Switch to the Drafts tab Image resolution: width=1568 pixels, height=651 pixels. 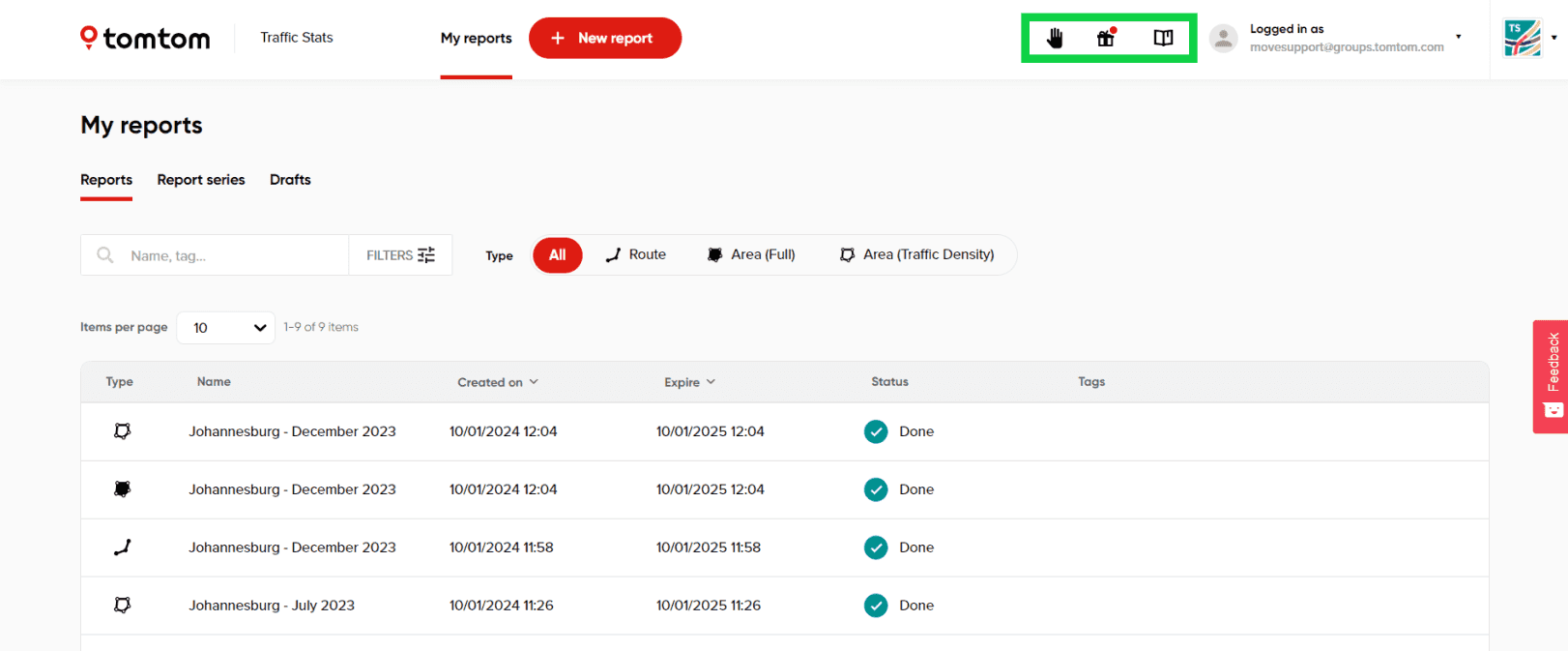click(290, 180)
